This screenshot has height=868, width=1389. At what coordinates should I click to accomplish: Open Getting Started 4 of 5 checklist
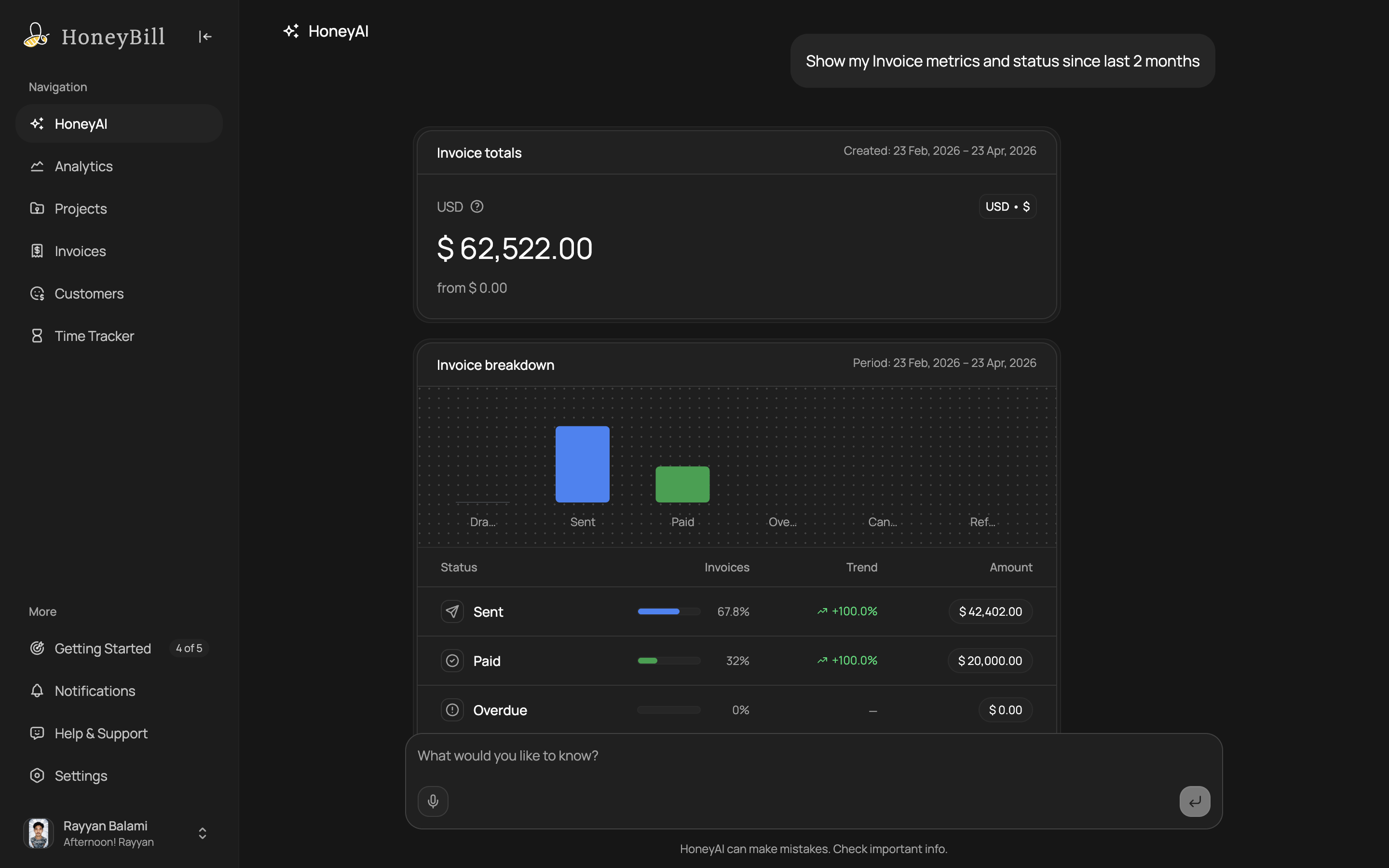[x=119, y=648]
